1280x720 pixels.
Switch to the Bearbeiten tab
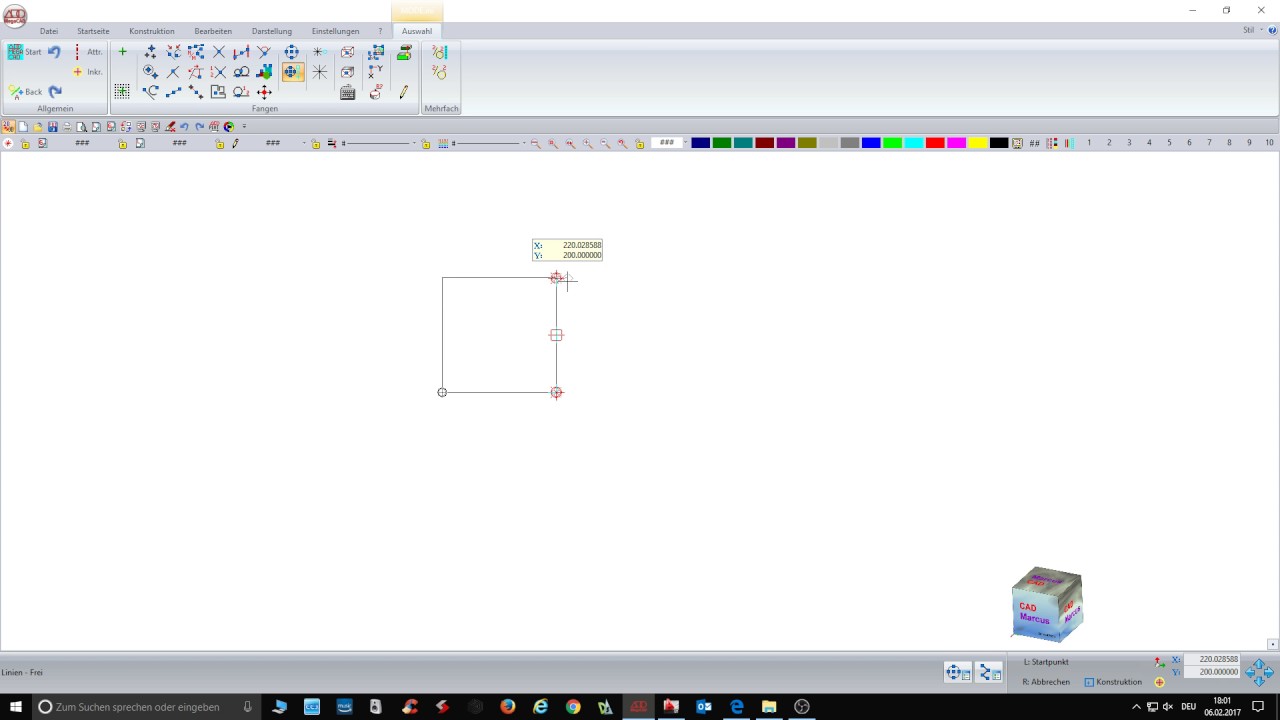213,31
